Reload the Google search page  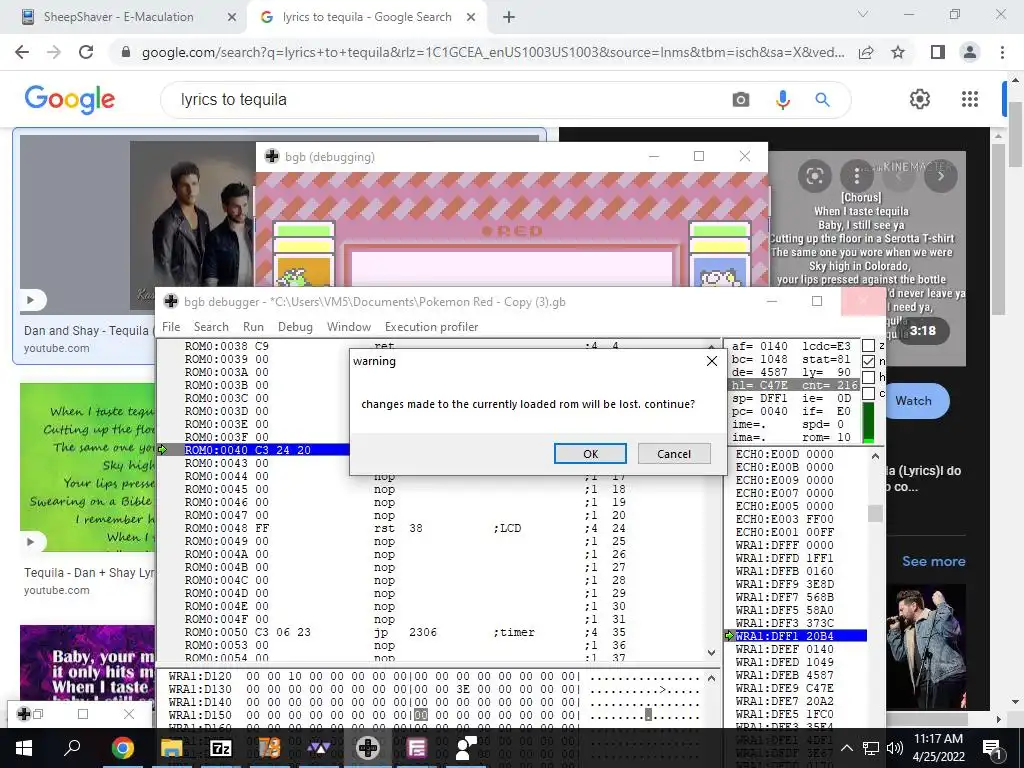click(x=86, y=52)
